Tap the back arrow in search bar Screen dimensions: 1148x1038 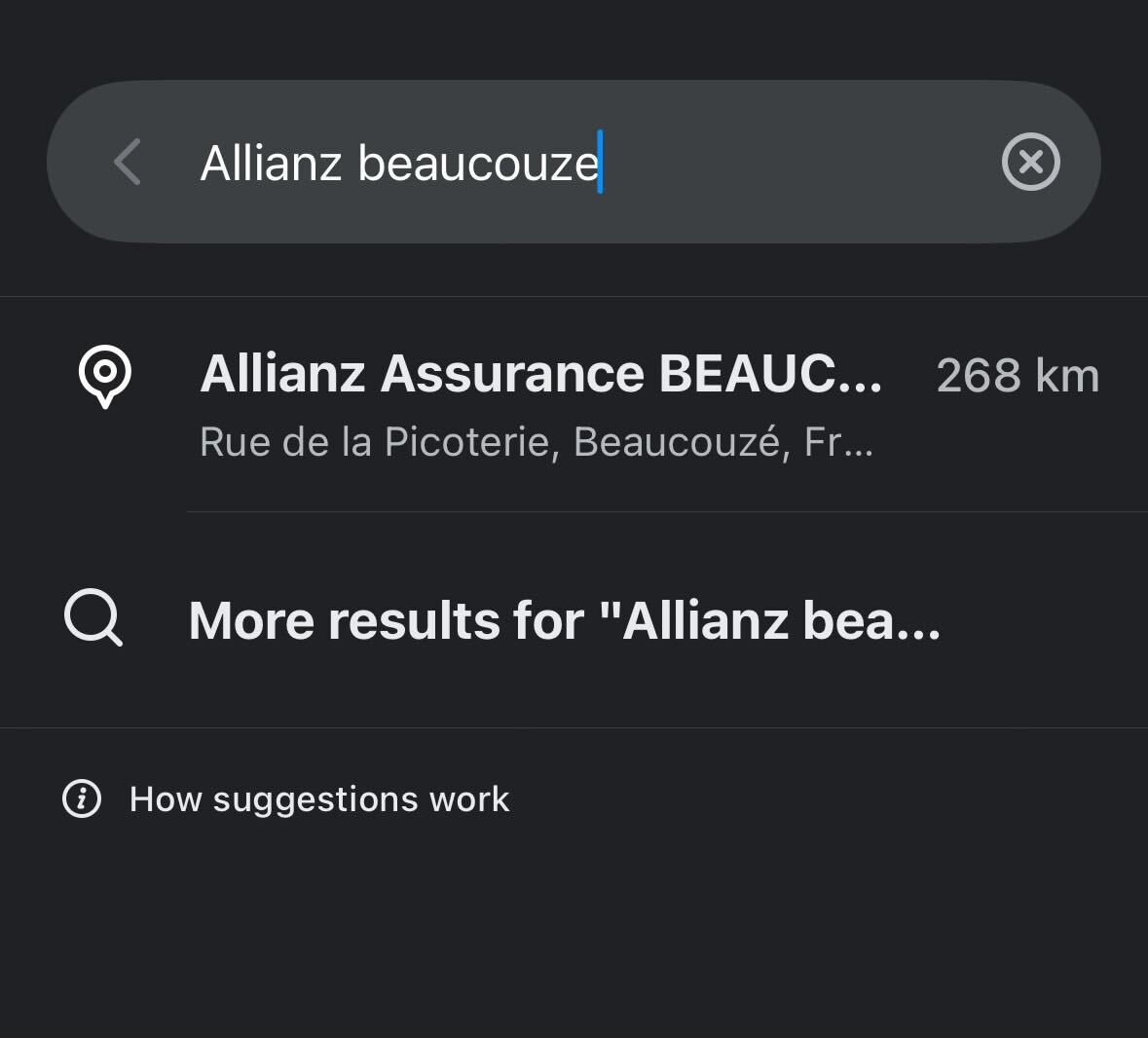tap(128, 162)
